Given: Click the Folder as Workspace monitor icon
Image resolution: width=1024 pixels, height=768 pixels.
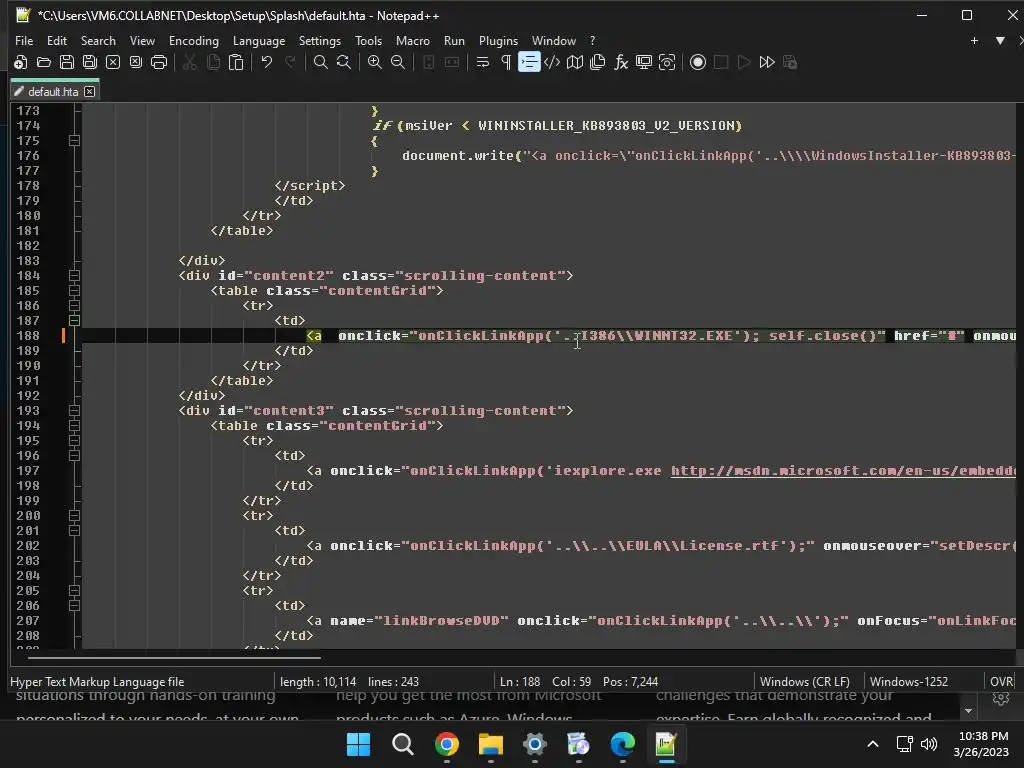Looking at the screenshot, I should (644, 62).
